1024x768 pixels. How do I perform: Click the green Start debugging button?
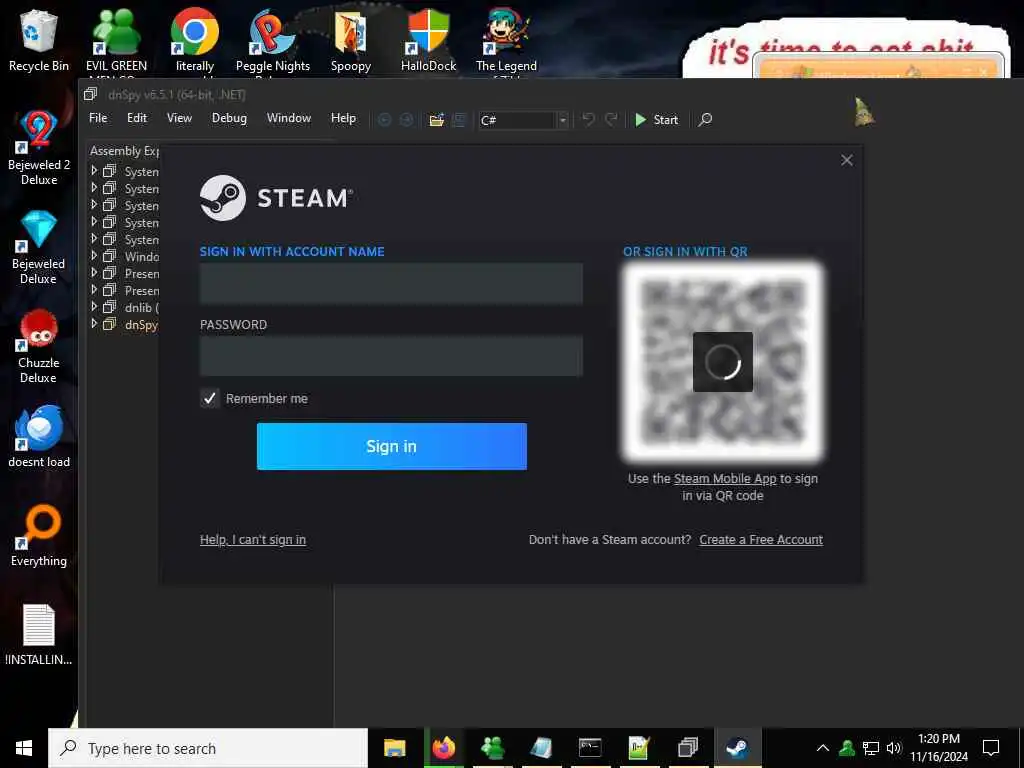(x=656, y=120)
